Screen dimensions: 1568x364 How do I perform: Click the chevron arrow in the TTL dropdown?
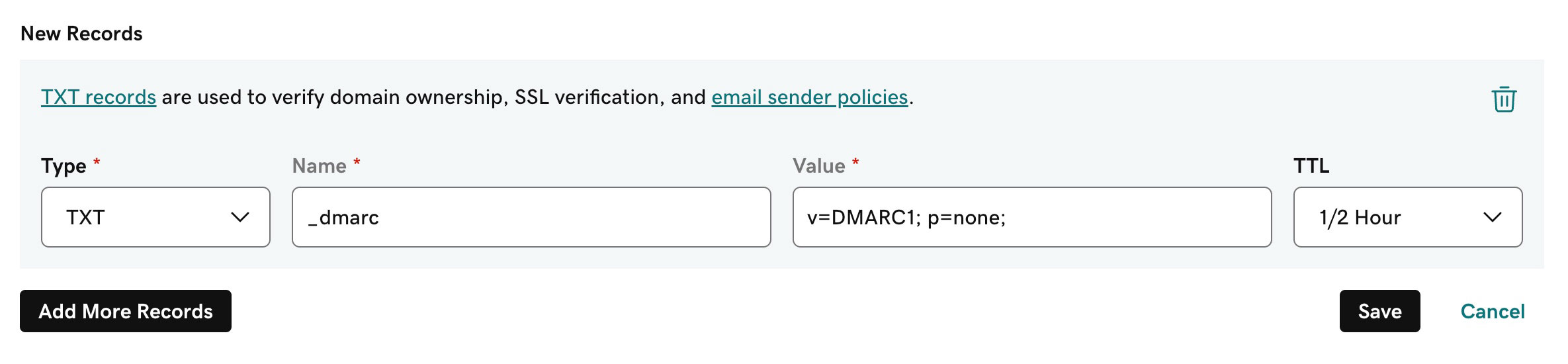tap(1492, 217)
